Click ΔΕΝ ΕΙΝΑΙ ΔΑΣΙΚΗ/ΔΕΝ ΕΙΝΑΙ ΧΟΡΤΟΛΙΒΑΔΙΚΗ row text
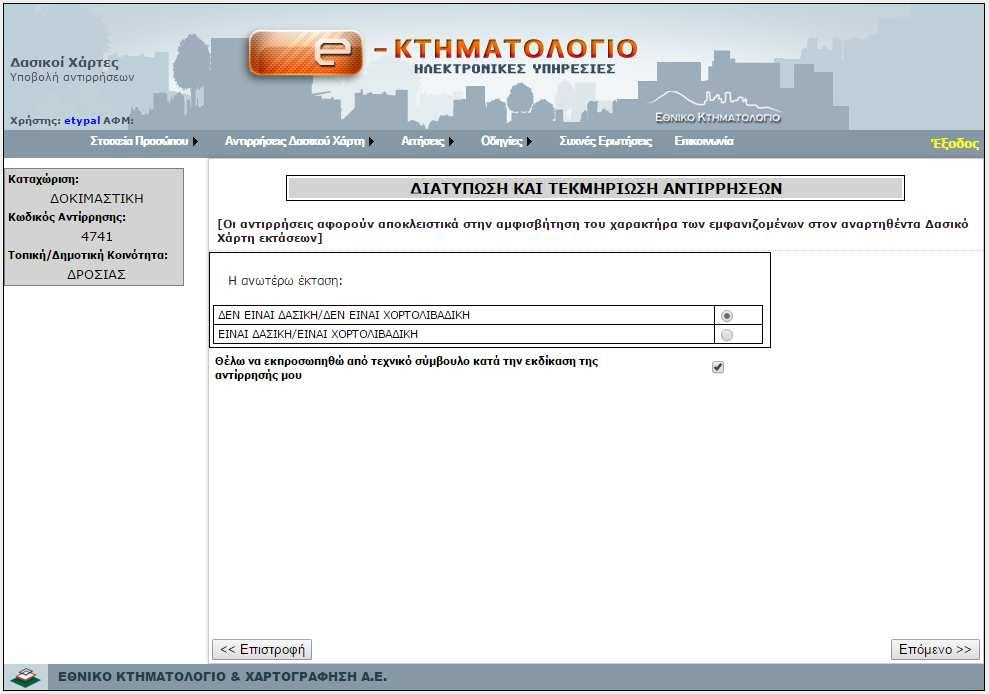The image size is (989, 694). [344, 315]
